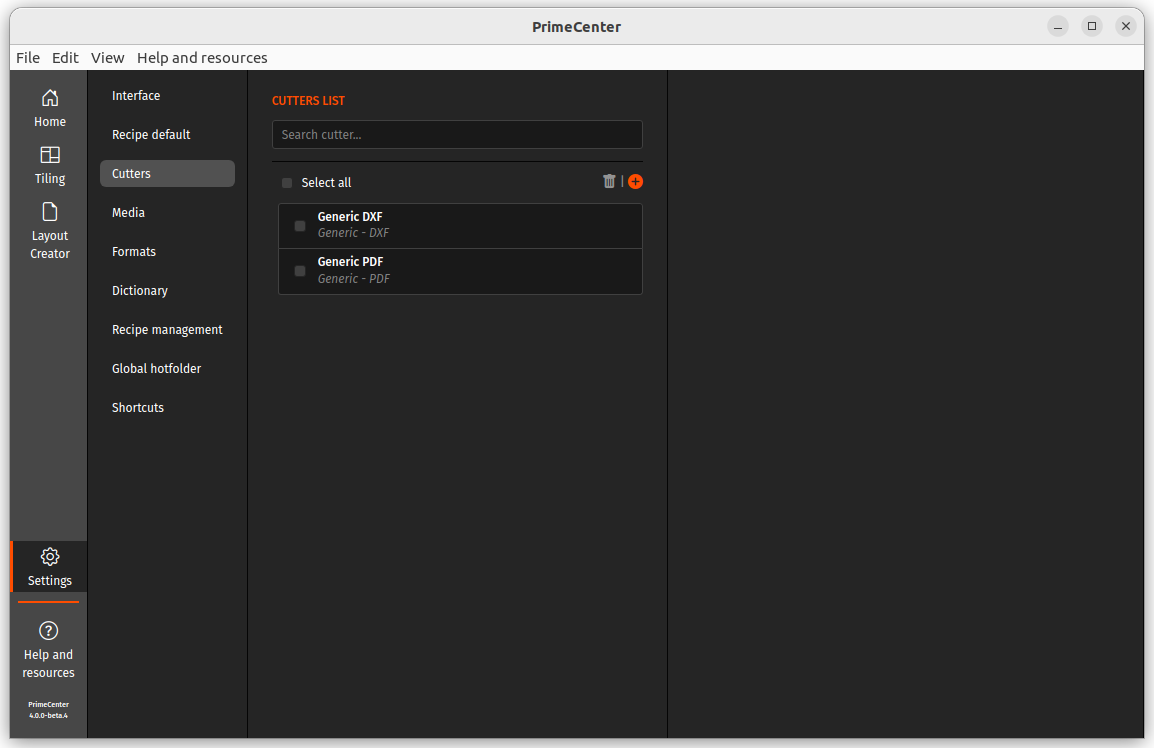Tick the Select all checkbox
Screen dimensions: 1154x748
(287, 183)
